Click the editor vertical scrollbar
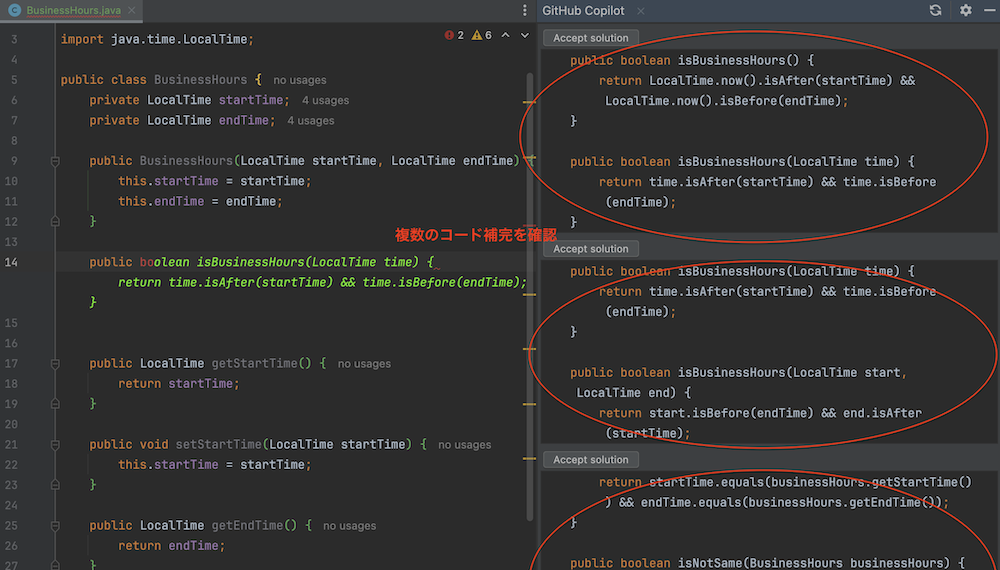The image size is (1000, 570). point(529,296)
